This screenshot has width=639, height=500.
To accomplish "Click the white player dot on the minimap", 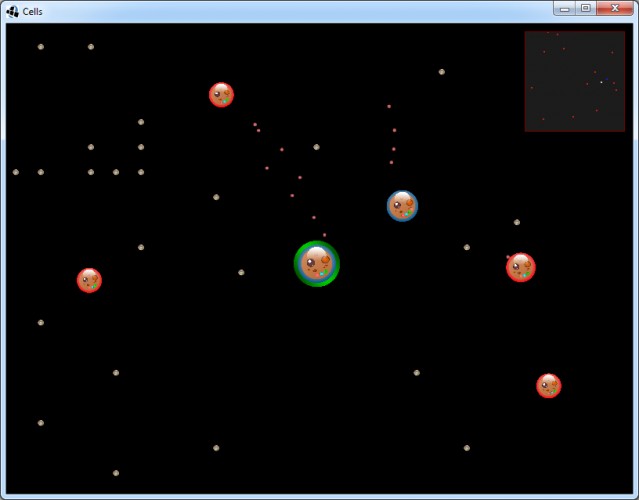I will 601,82.
